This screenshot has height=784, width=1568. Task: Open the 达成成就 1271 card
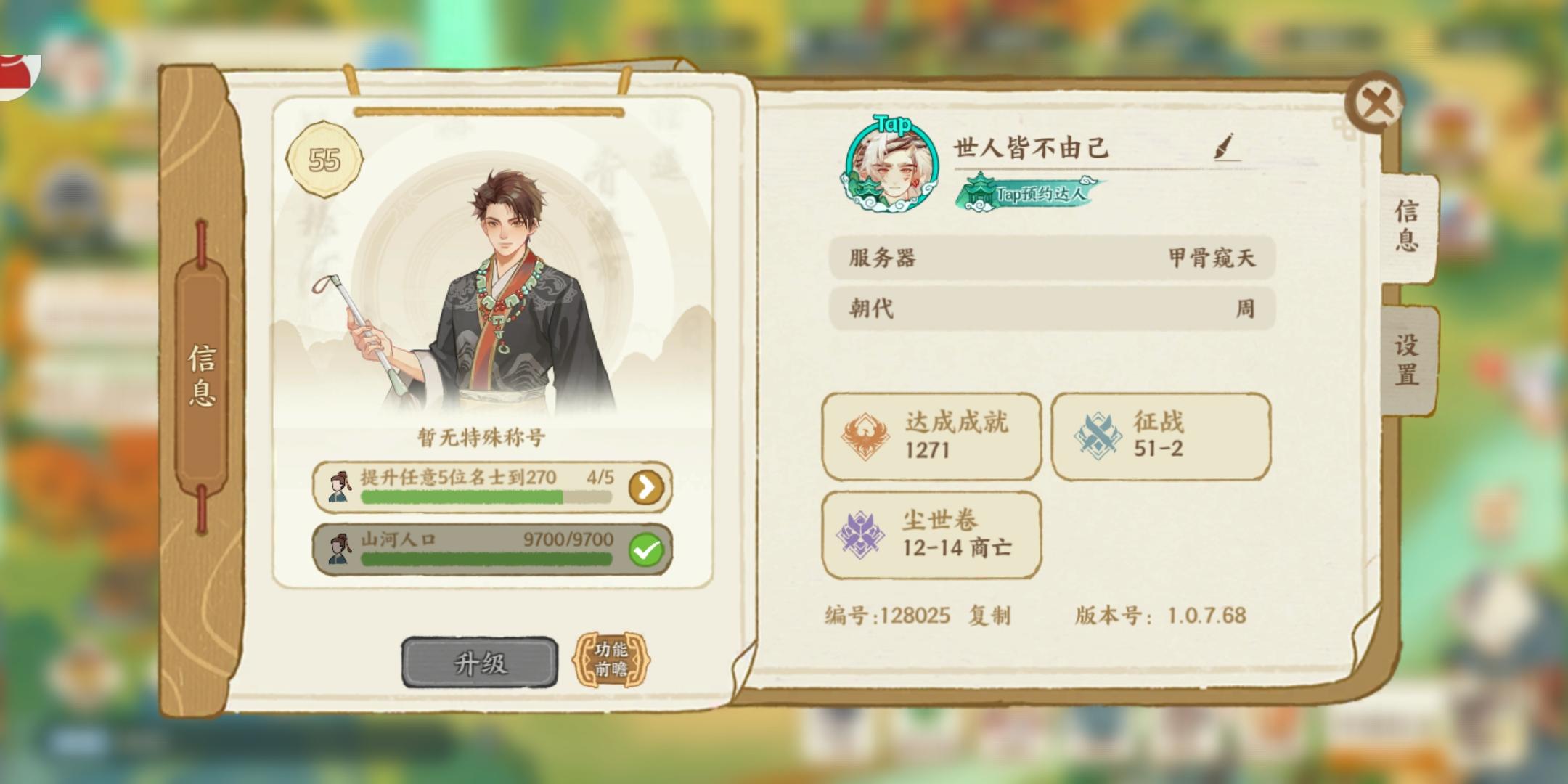tap(931, 436)
